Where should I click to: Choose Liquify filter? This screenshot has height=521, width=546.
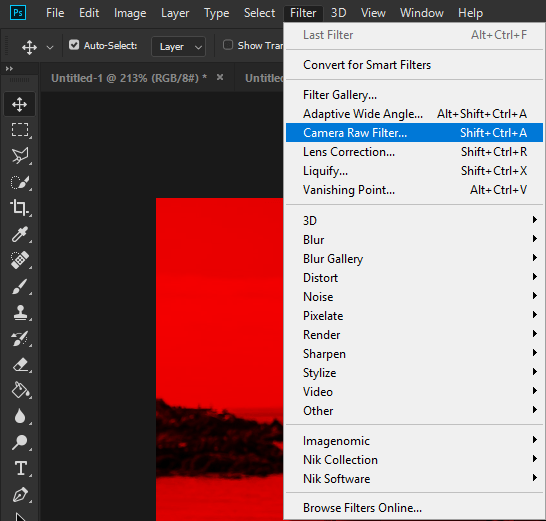pyautogui.click(x=414, y=171)
